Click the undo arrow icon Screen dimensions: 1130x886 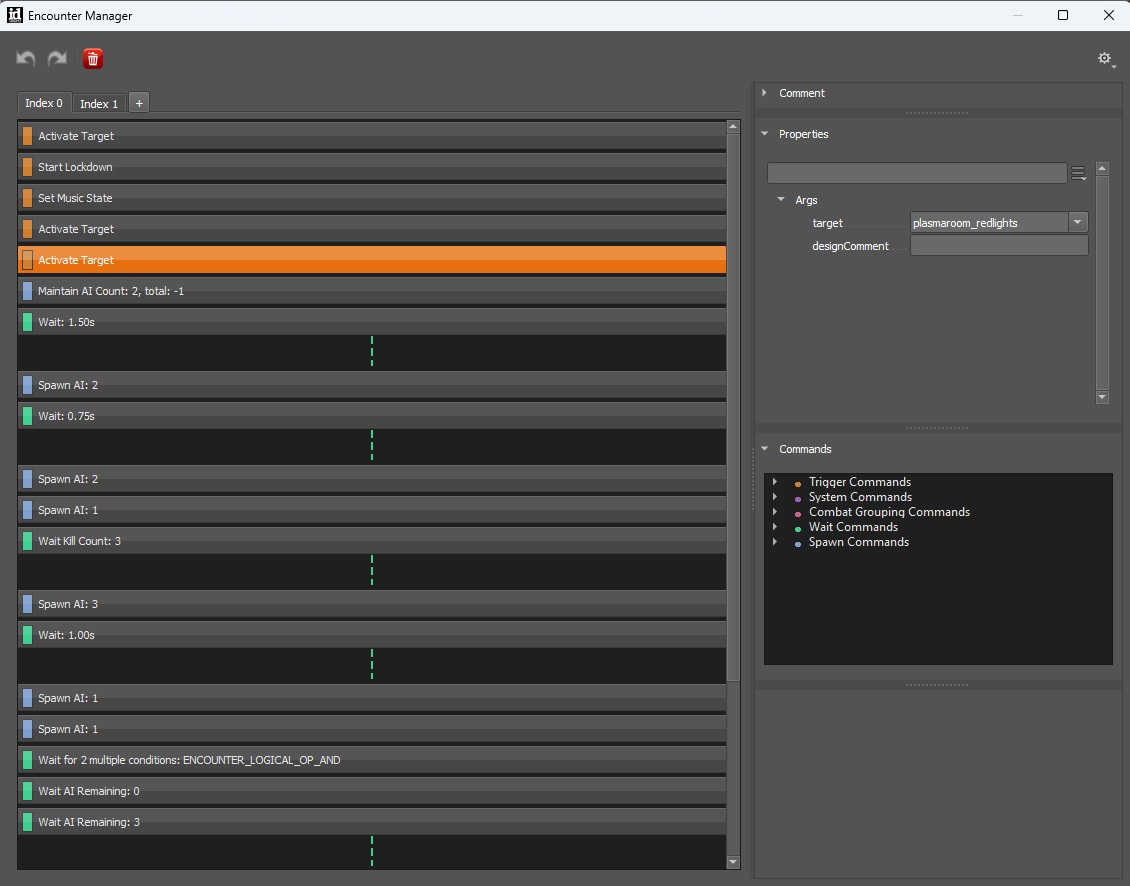[x=26, y=58]
